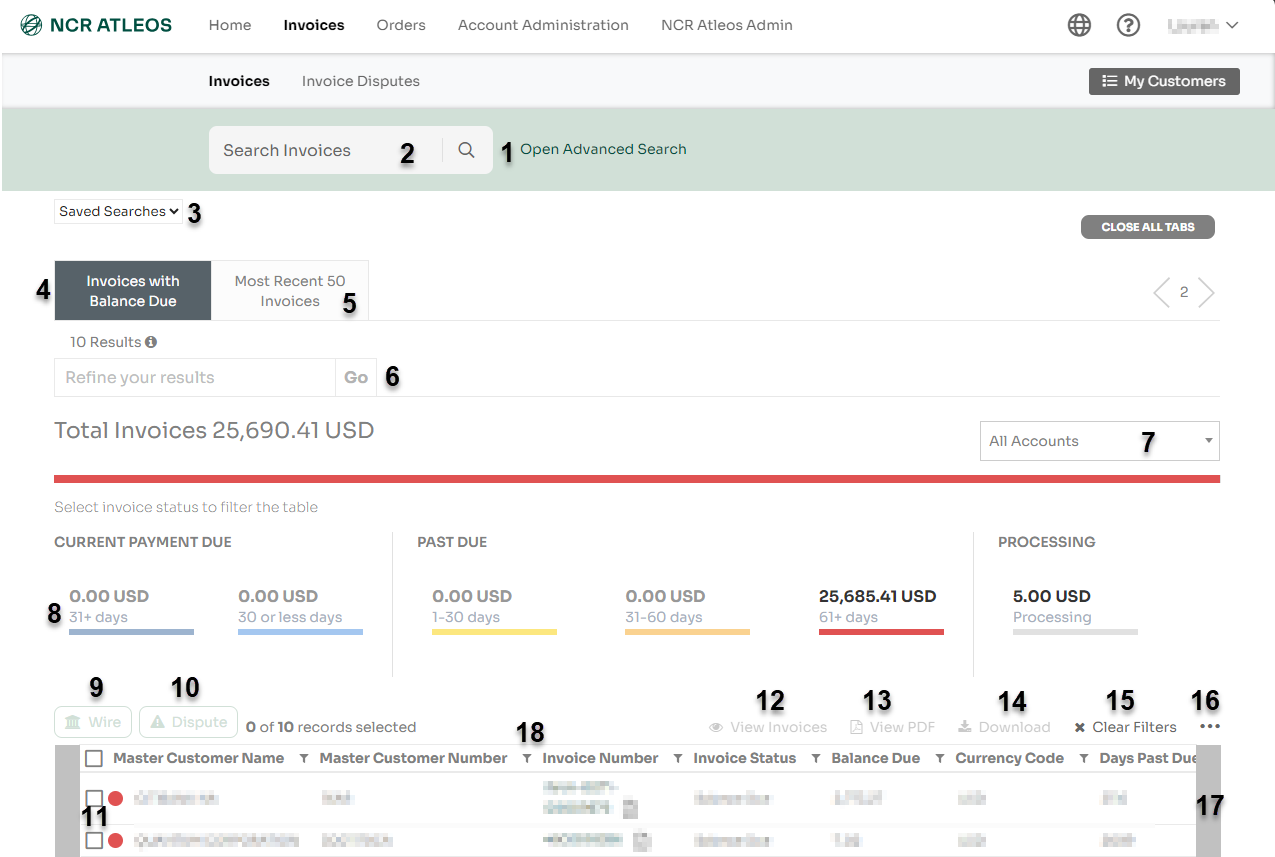The image size is (1275, 857).
Task: Open the language globe icon
Action: (1079, 25)
